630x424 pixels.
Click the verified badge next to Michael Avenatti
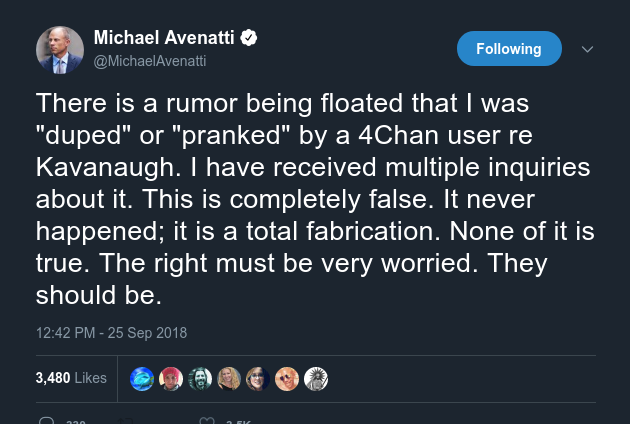pos(249,38)
